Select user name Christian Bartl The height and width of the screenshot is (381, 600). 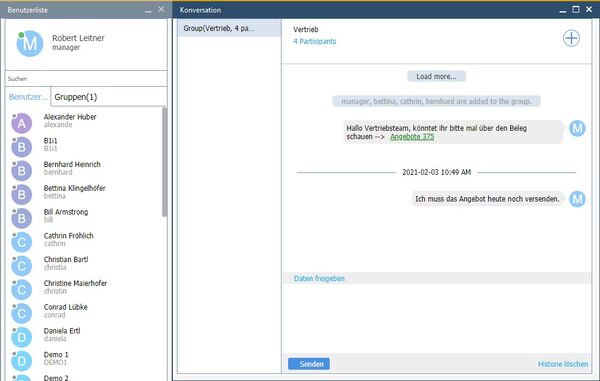[x=66, y=259]
